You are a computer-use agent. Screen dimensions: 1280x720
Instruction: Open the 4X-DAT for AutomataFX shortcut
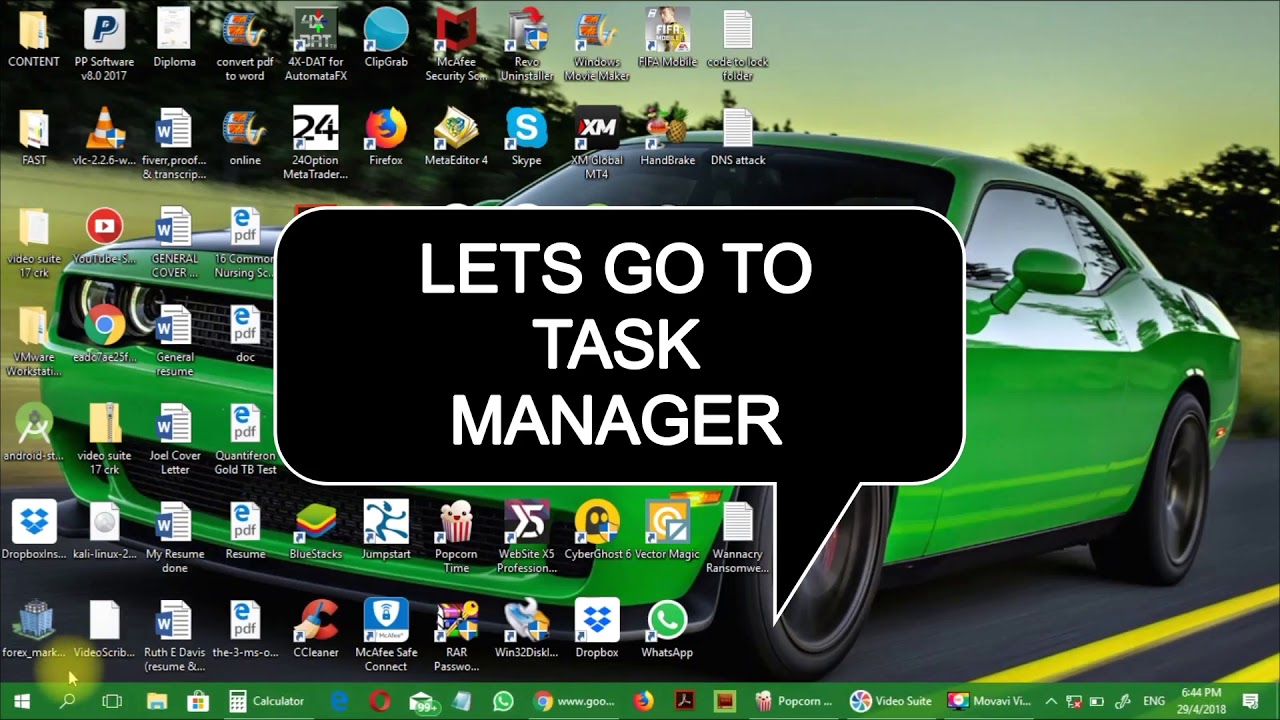point(315,45)
